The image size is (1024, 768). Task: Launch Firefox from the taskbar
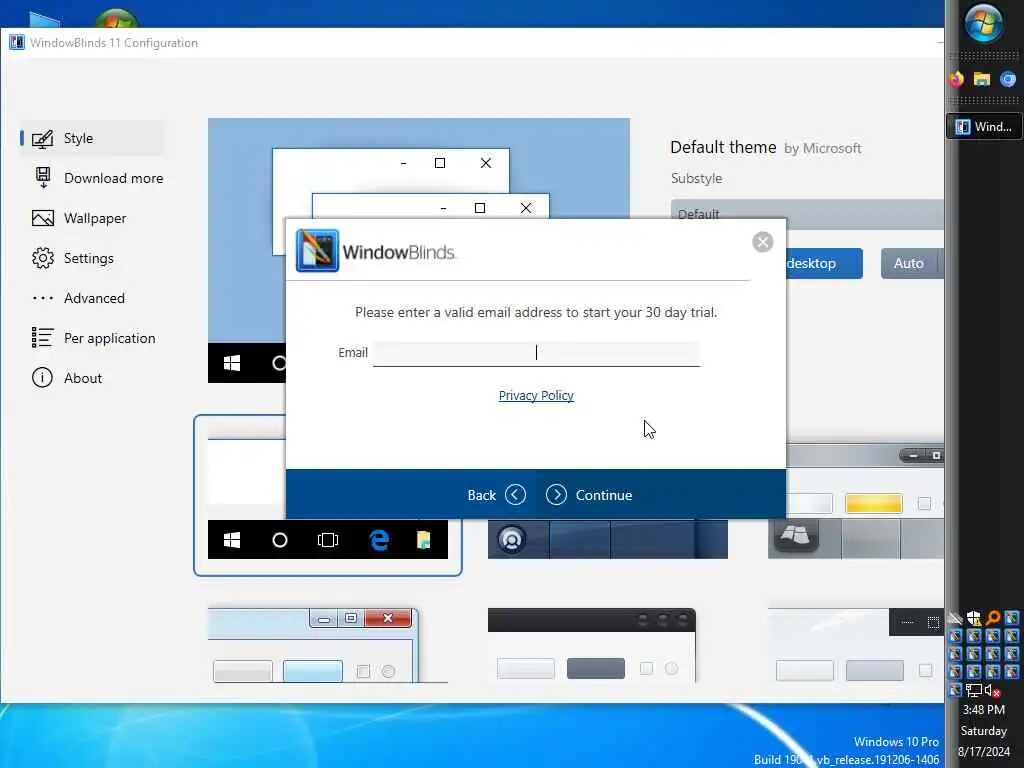[957, 79]
